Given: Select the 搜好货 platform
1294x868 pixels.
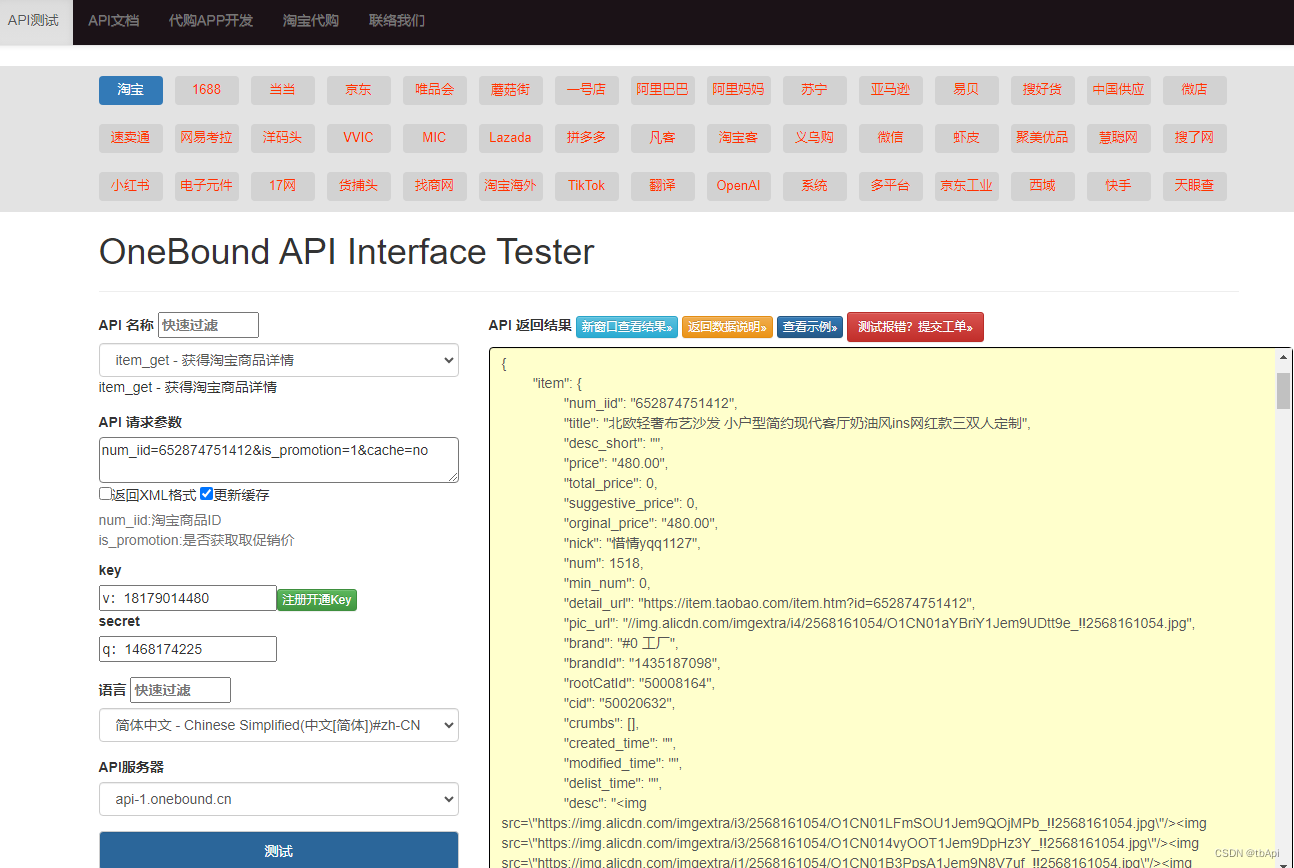Looking at the screenshot, I should pos(1043,90).
